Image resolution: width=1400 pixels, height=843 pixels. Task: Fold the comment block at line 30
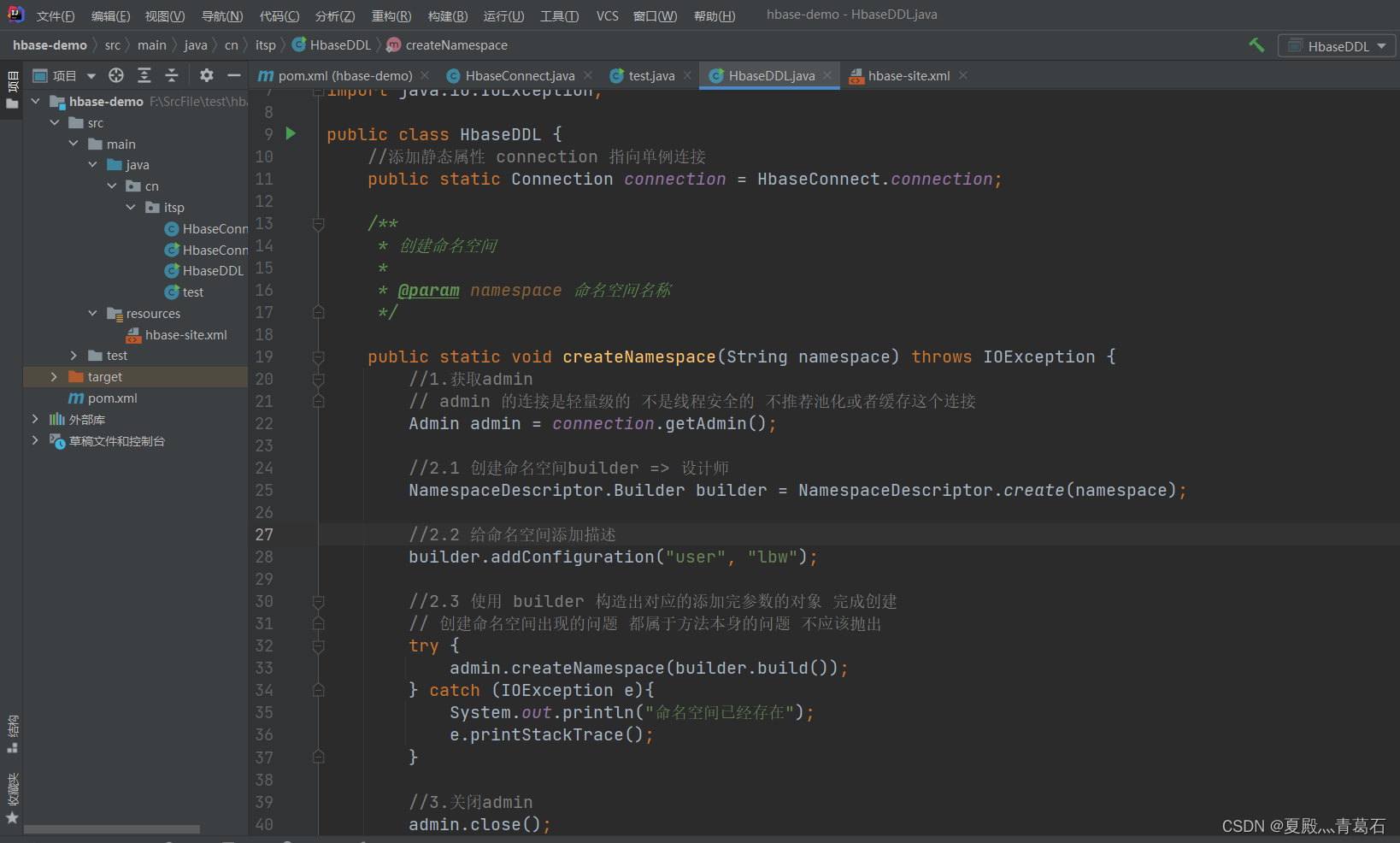[x=318, y=602]
